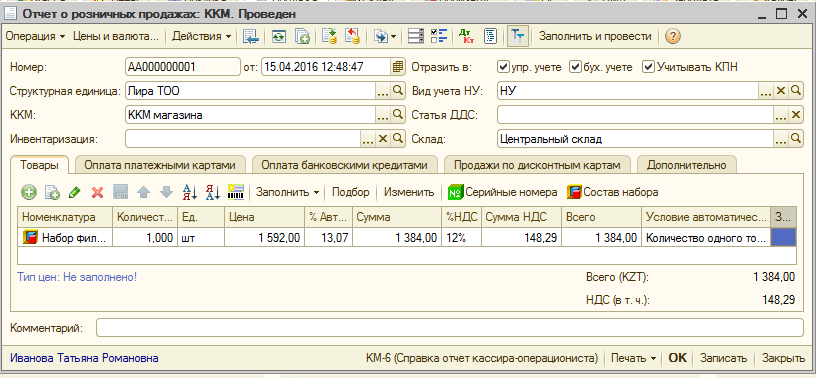Choose Структурная единица via ellipsis button

coord(382,91)
